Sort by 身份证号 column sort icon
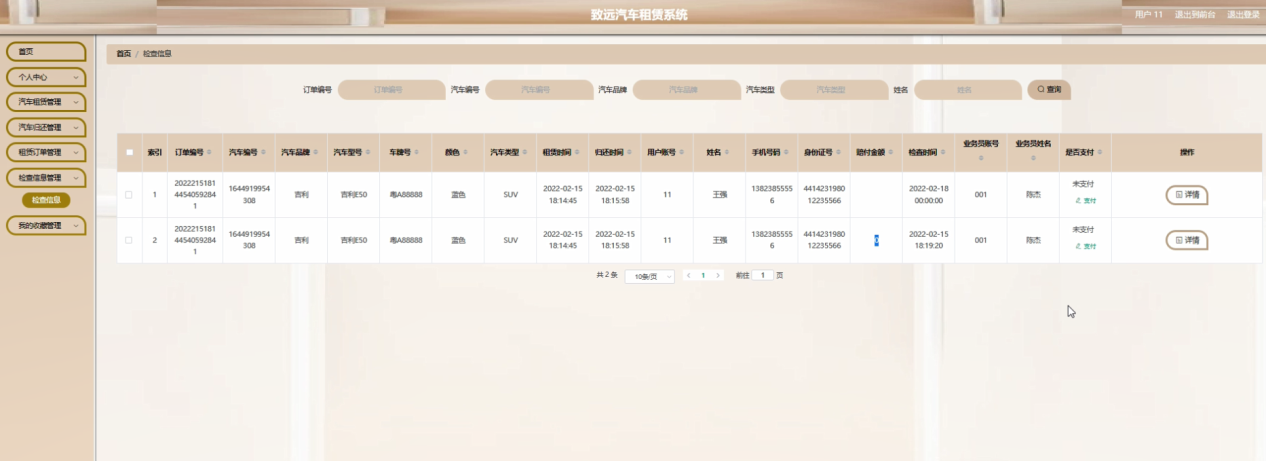 click(840, 153)
